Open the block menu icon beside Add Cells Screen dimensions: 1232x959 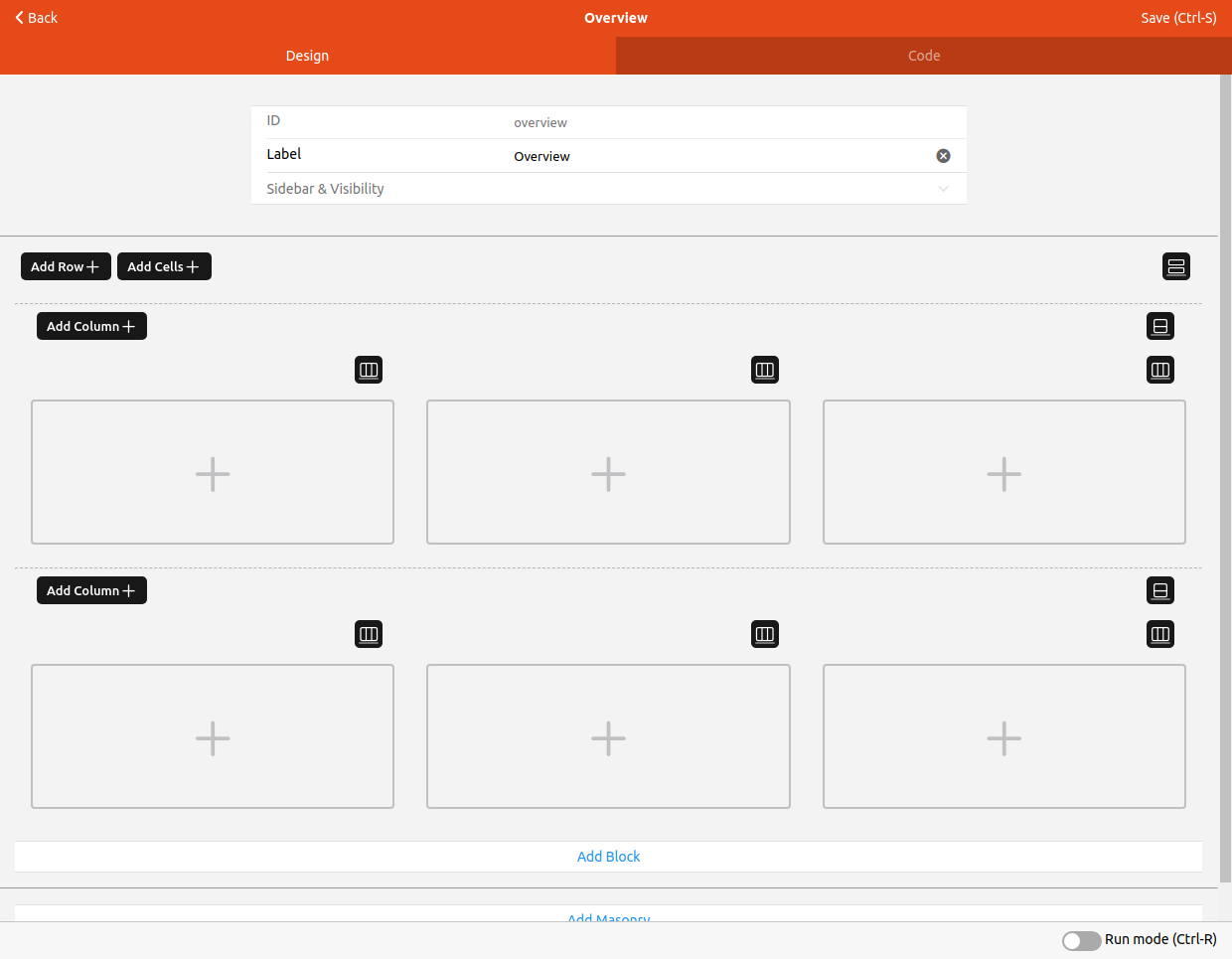1175,266
